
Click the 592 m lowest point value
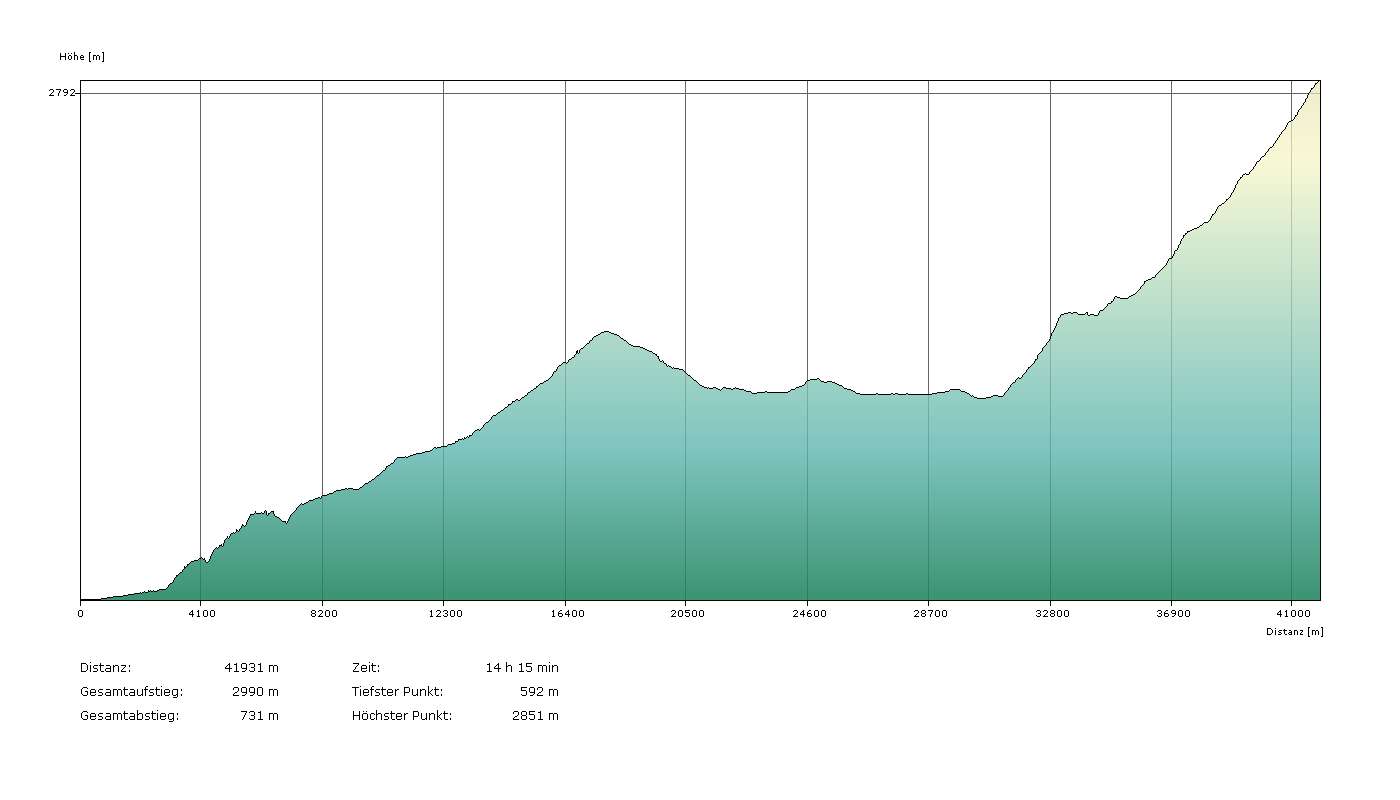tap(539, 692)
